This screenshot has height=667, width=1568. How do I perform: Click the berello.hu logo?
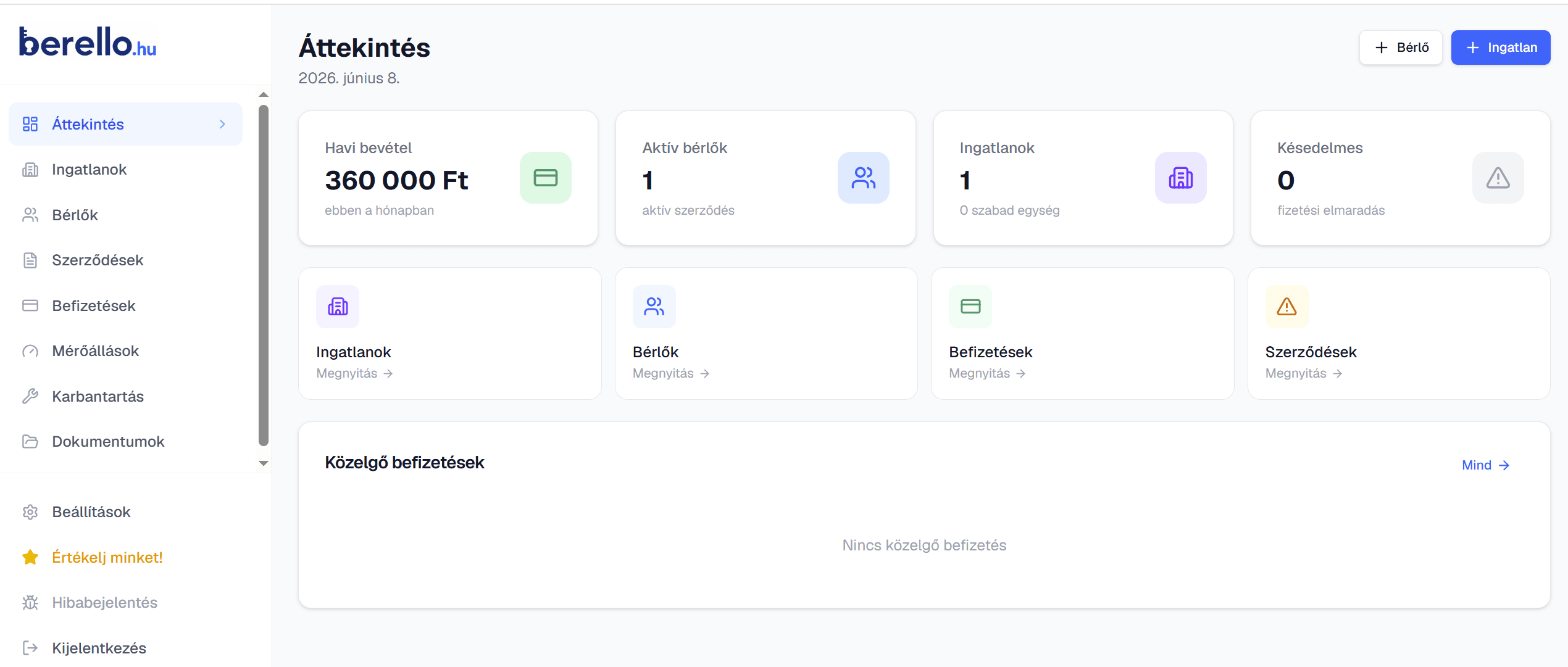[88, 42]
